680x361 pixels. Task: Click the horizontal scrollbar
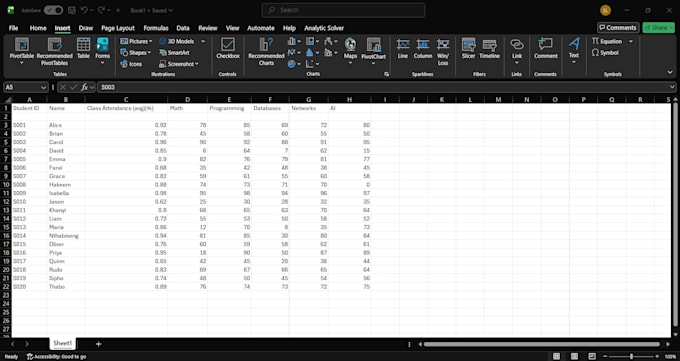click(542, 344)
